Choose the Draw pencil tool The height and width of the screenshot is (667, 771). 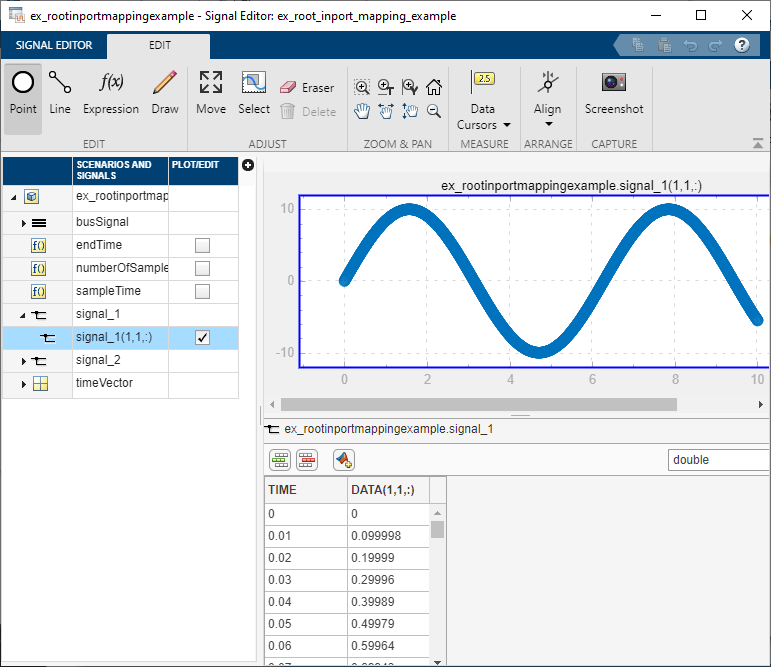[165, 93]
